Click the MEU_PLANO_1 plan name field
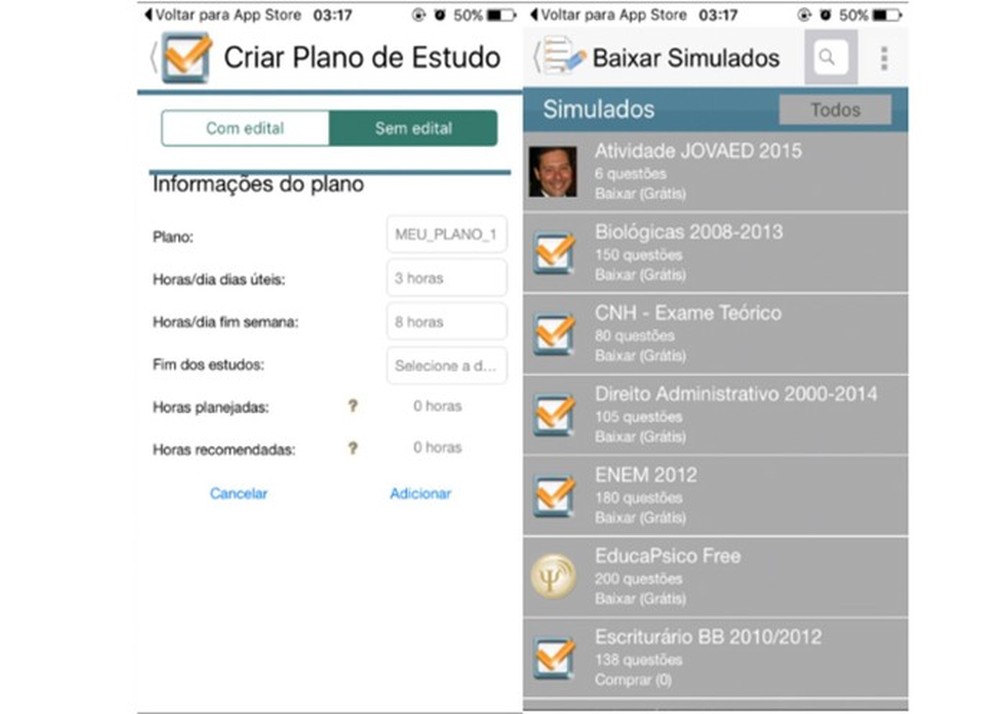The height and width of the screenshot is (714, 1000). (x=446, y=234)
